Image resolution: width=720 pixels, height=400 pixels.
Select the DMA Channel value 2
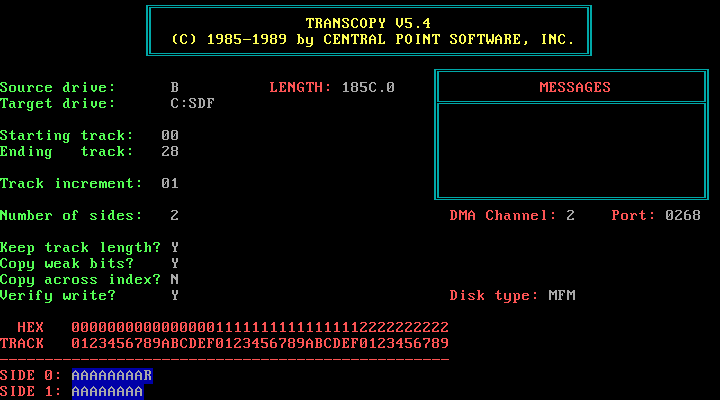570,215
